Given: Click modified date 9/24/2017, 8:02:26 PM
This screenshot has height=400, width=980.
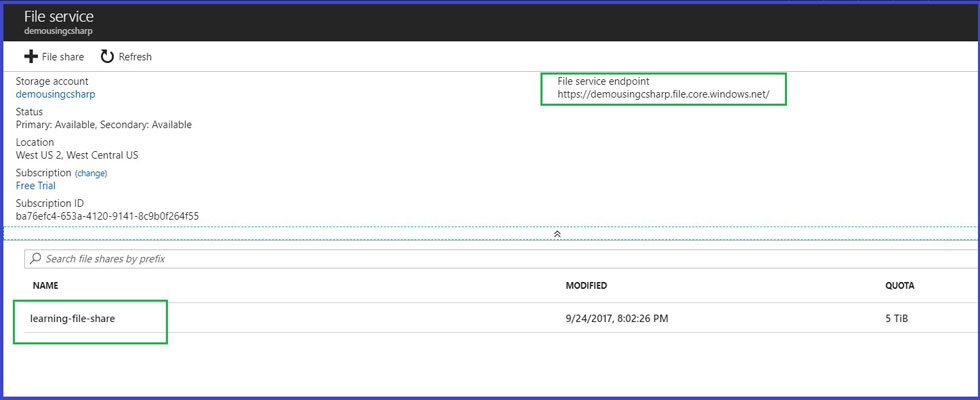Looking at the screenshot, I should click(617, 319).
